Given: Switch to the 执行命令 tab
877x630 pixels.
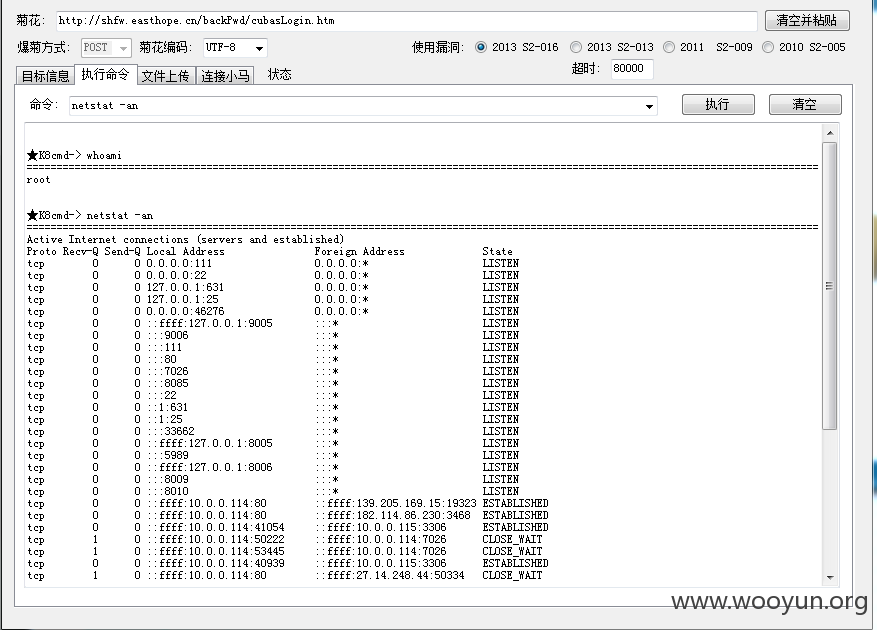Looking at the screenshot, I should pos(106,74).
